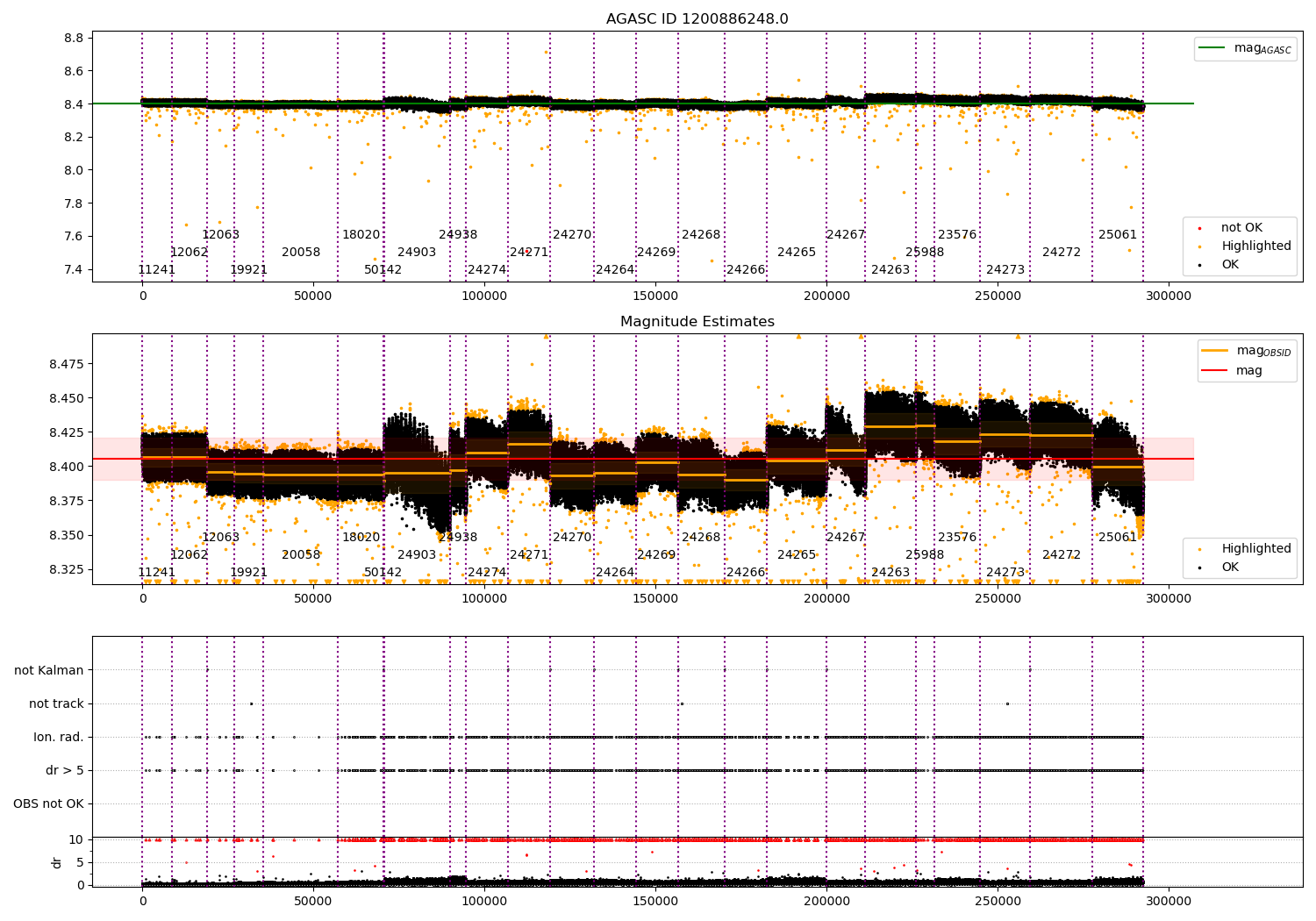Click the 8.8 tick on top plot
Viewport: 1316px width, 921px height.
click(74, 38)
